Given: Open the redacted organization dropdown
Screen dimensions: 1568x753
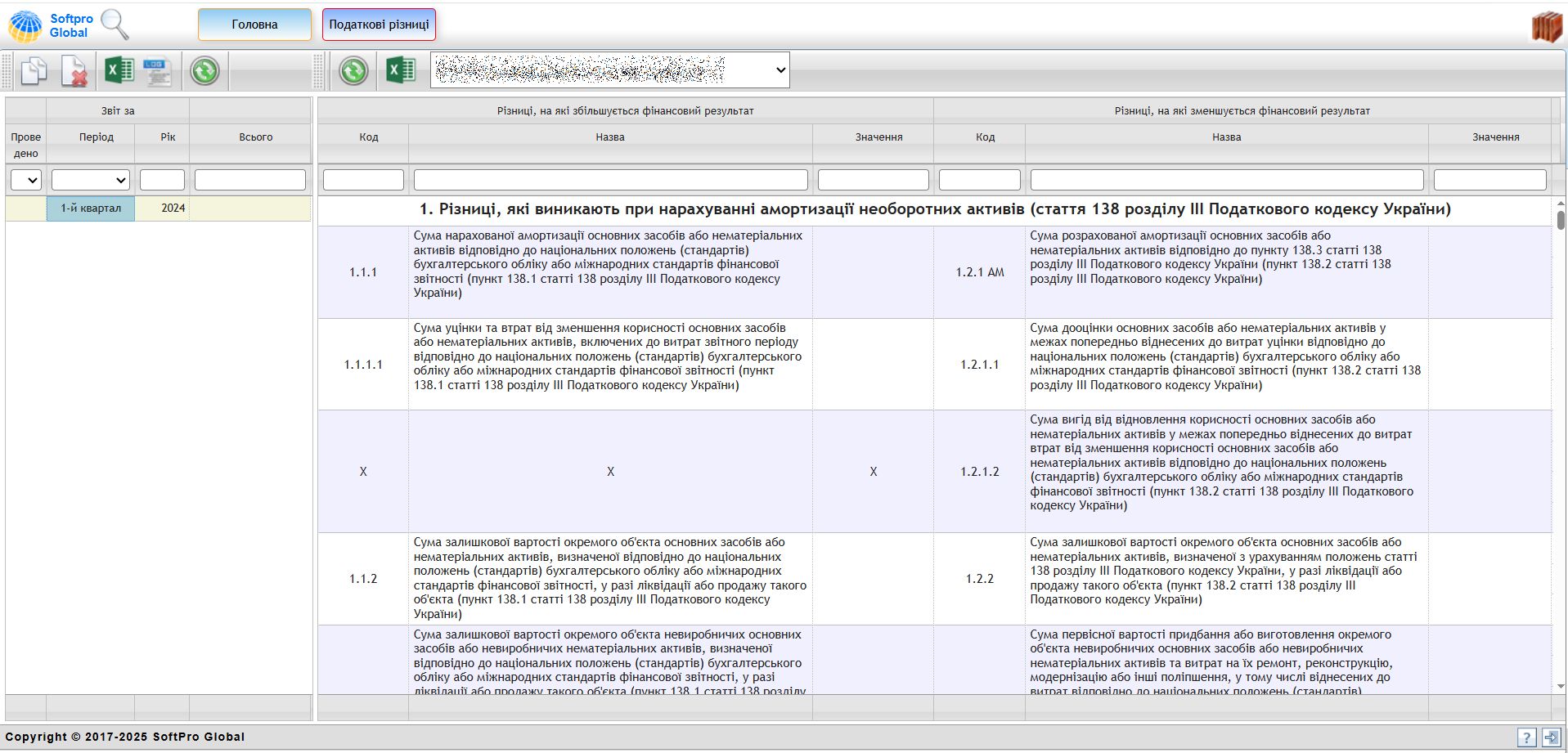Looking at the screenshot, I should [x=610, y=70].
